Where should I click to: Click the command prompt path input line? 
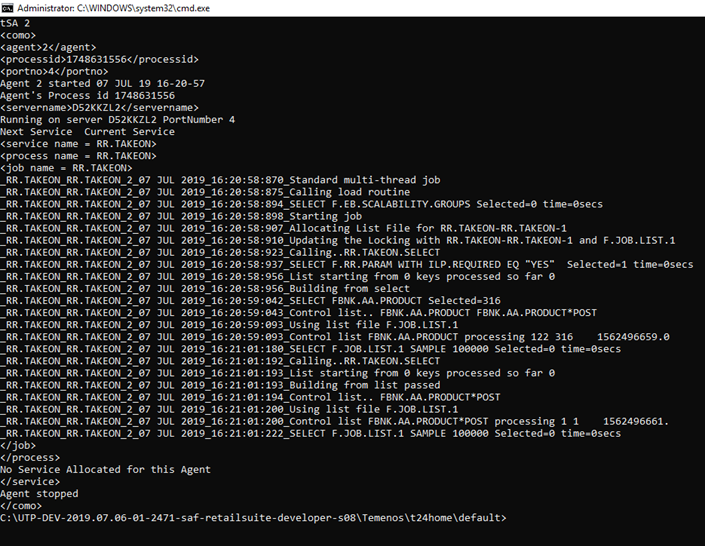tap(253, 518)
